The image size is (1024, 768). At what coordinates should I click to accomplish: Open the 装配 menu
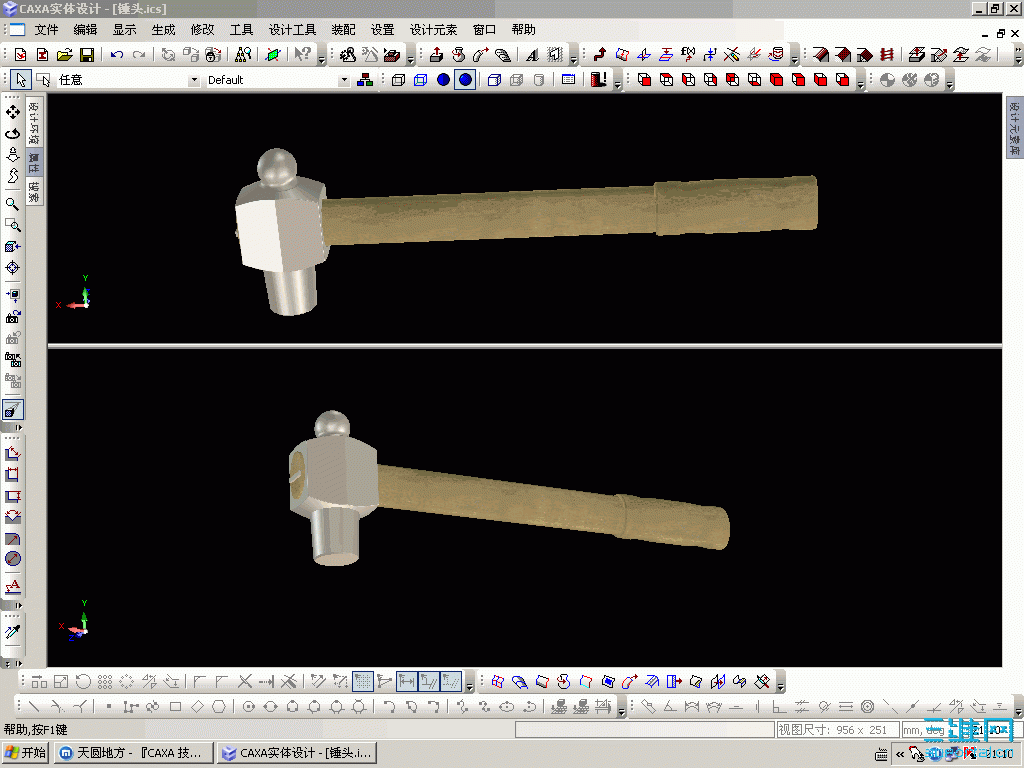344,29
